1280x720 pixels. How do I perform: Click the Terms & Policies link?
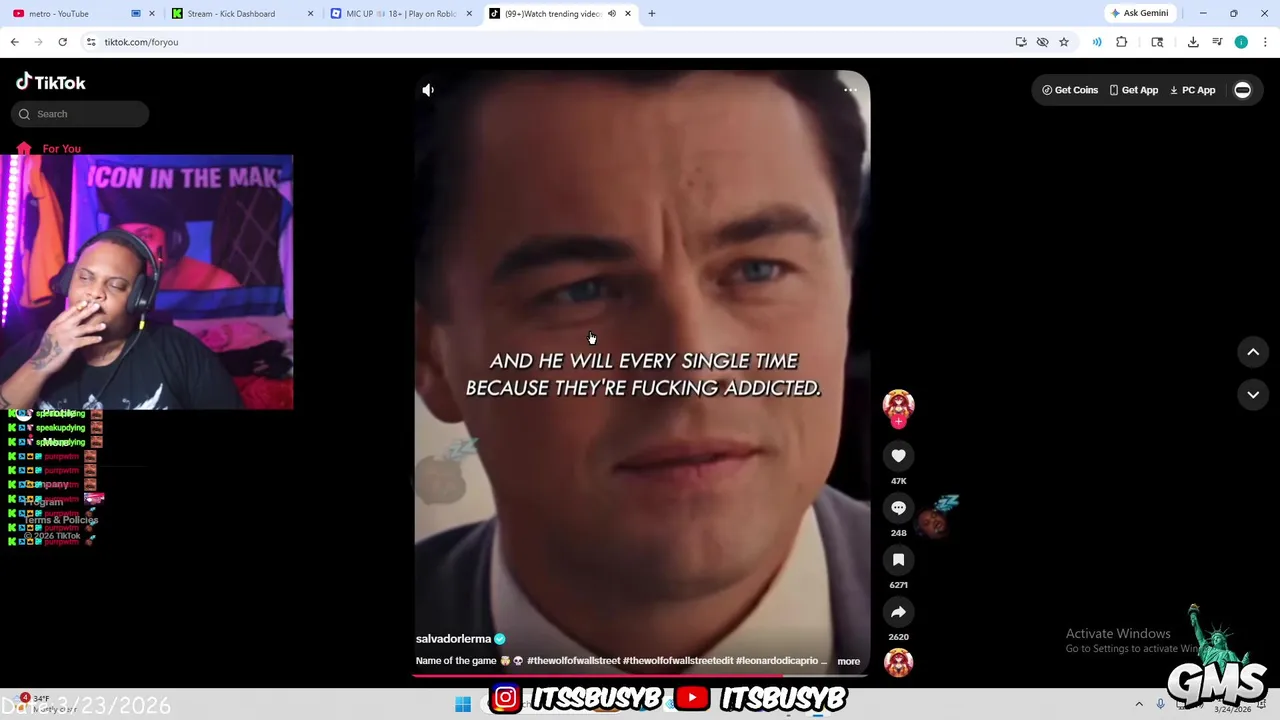click(x=62, y=520)
